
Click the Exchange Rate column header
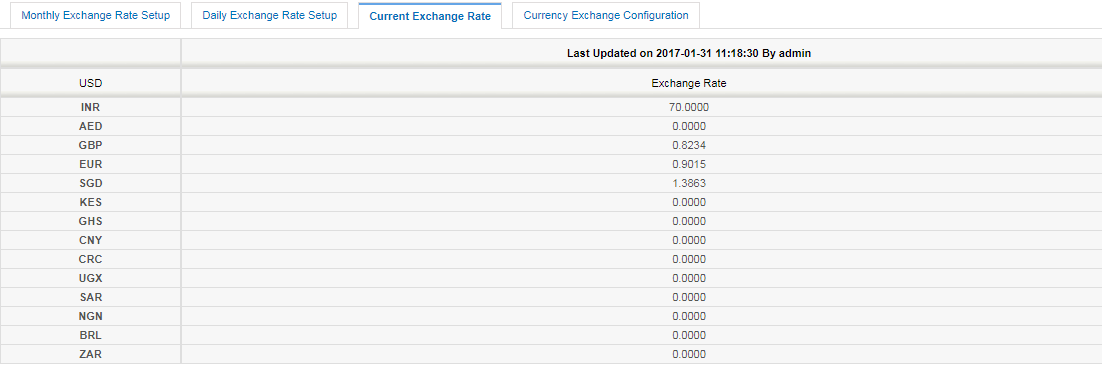[689, 83]
